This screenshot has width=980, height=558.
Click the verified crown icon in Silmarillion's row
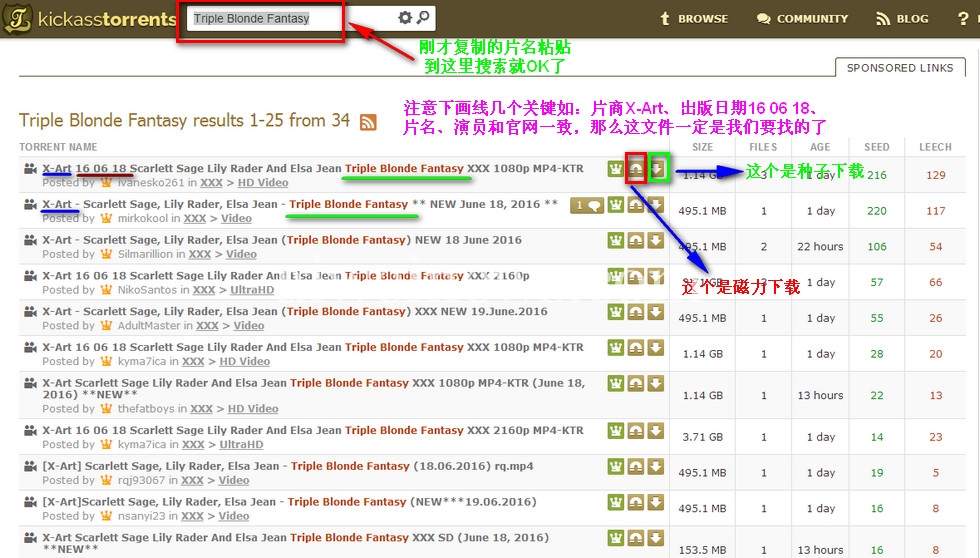pyautogui.click(x=616, y=241)
